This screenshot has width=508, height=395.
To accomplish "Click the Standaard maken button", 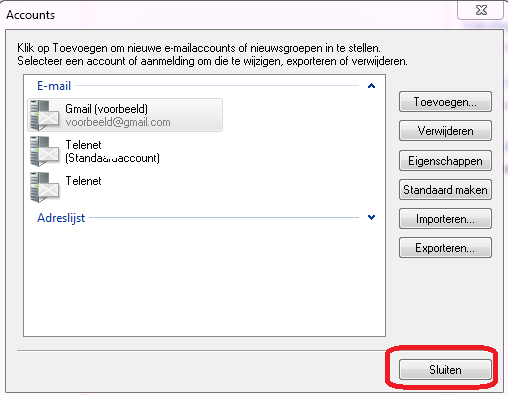I will click(445, 190).
